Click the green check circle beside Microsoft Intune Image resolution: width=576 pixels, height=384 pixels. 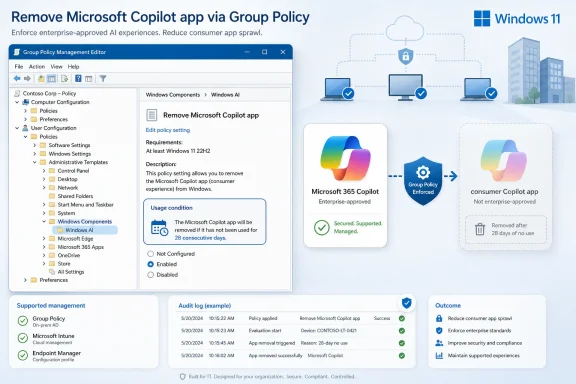[23, 338]
